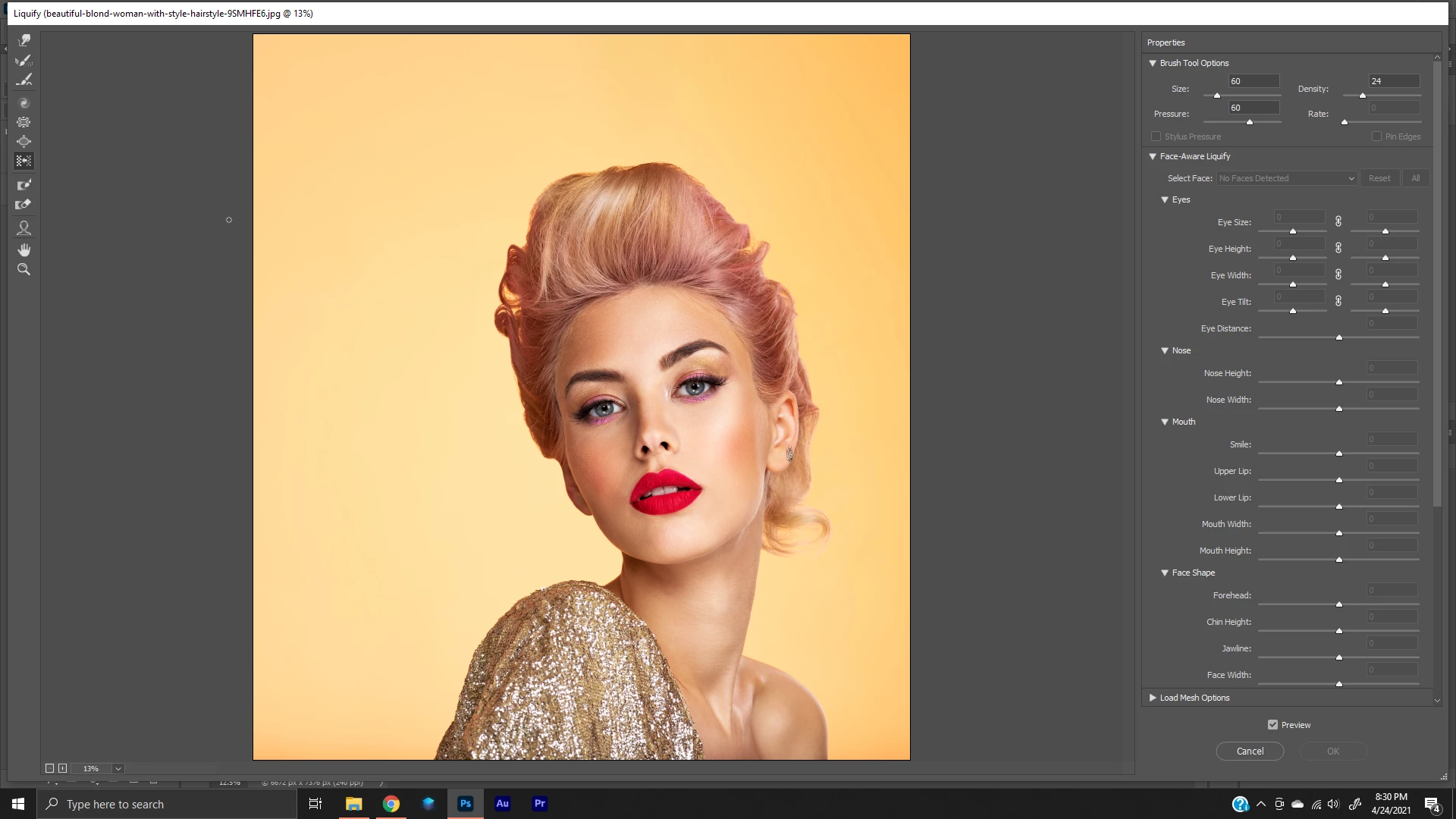The image size is (1456, 819).
Task: Collapse the Face-Aware Liquify section
Action: click(1153, 156)
